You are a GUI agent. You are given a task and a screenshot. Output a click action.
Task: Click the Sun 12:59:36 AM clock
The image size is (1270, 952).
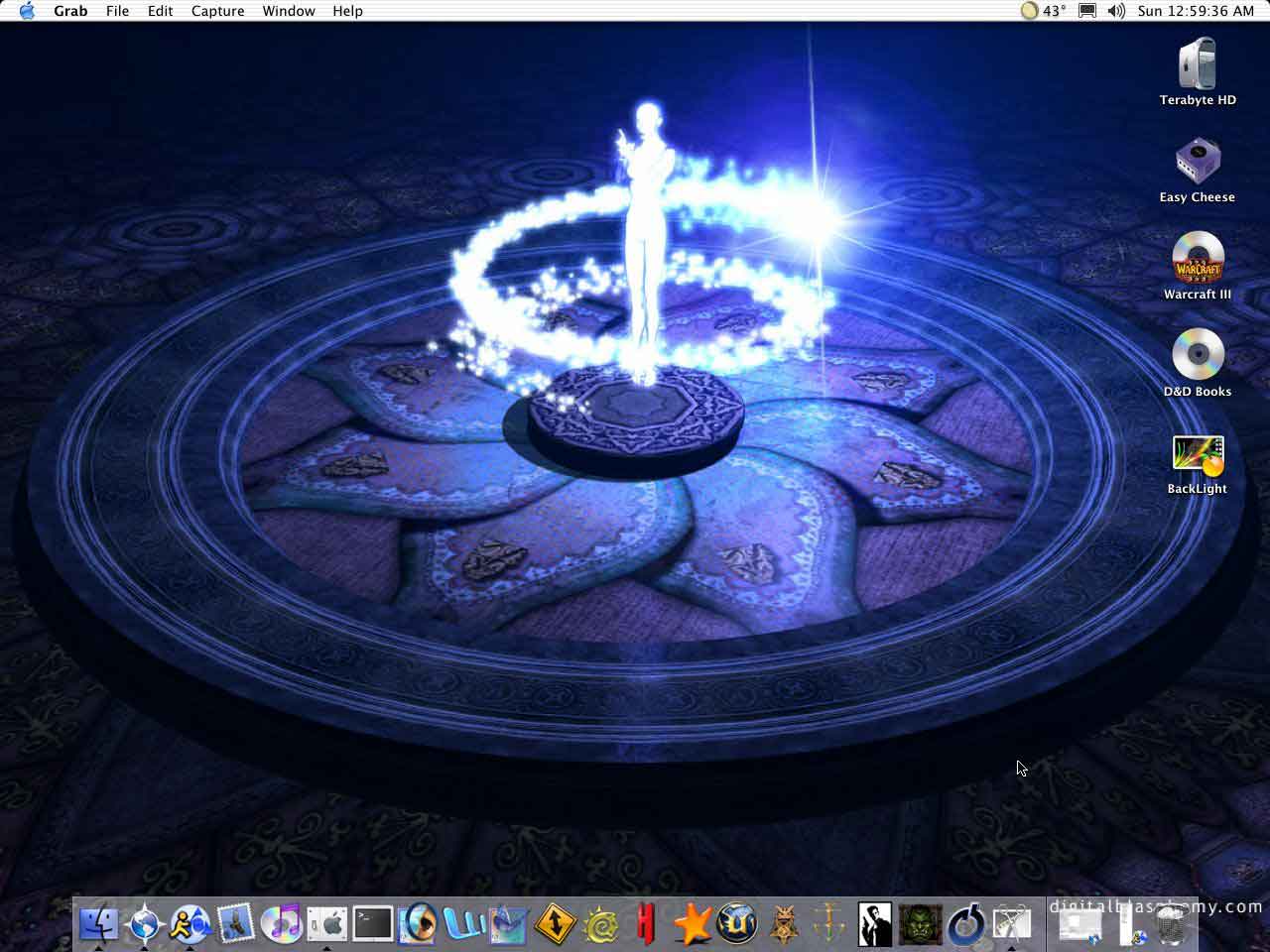[1196, 11]
